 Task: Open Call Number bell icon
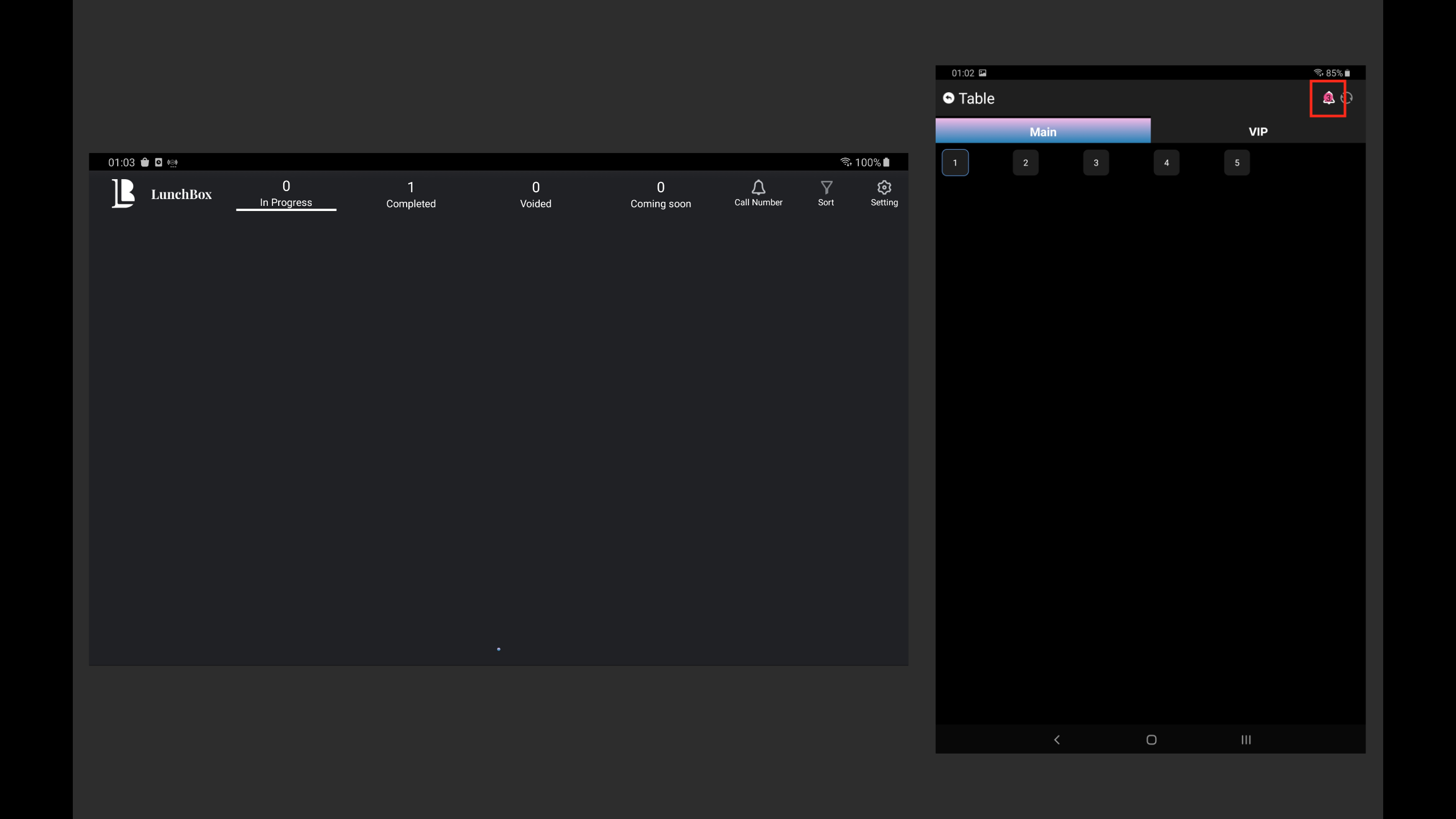758,193
